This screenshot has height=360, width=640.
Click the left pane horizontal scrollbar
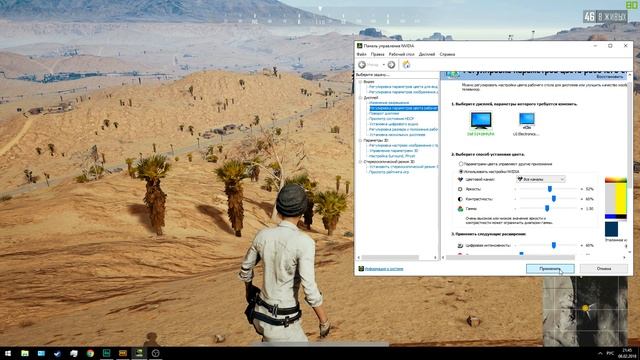pyautogui.click(x=390, y=258)
